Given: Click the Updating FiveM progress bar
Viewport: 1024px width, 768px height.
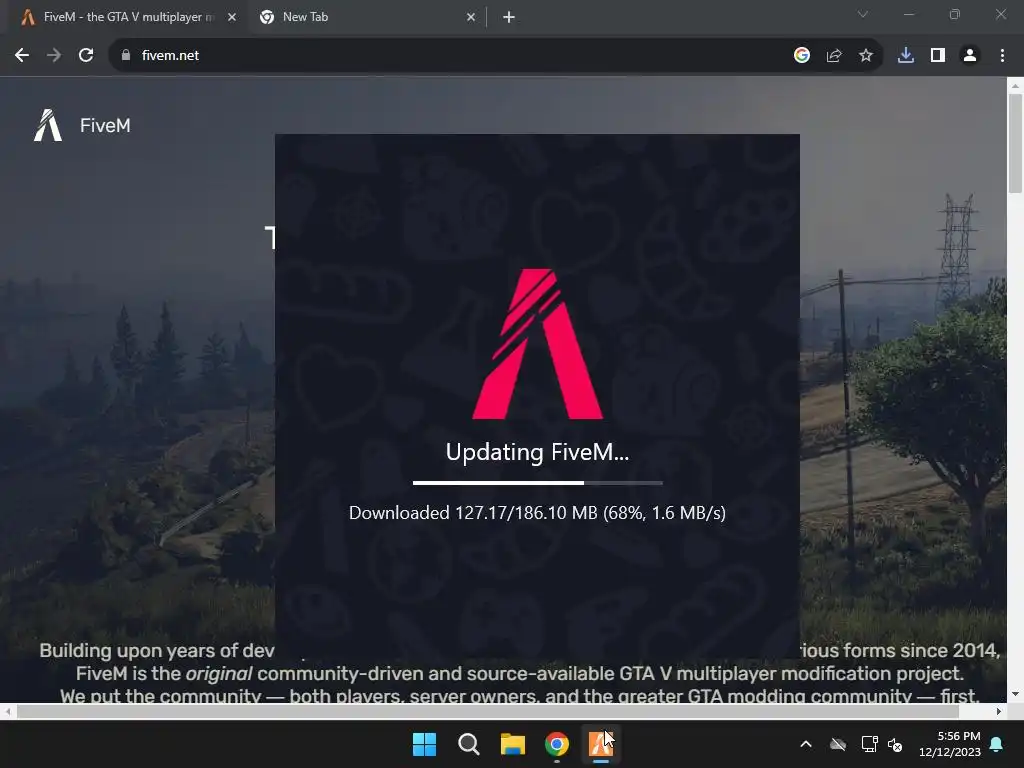Looking at the screenshot, I should point(537,483).
